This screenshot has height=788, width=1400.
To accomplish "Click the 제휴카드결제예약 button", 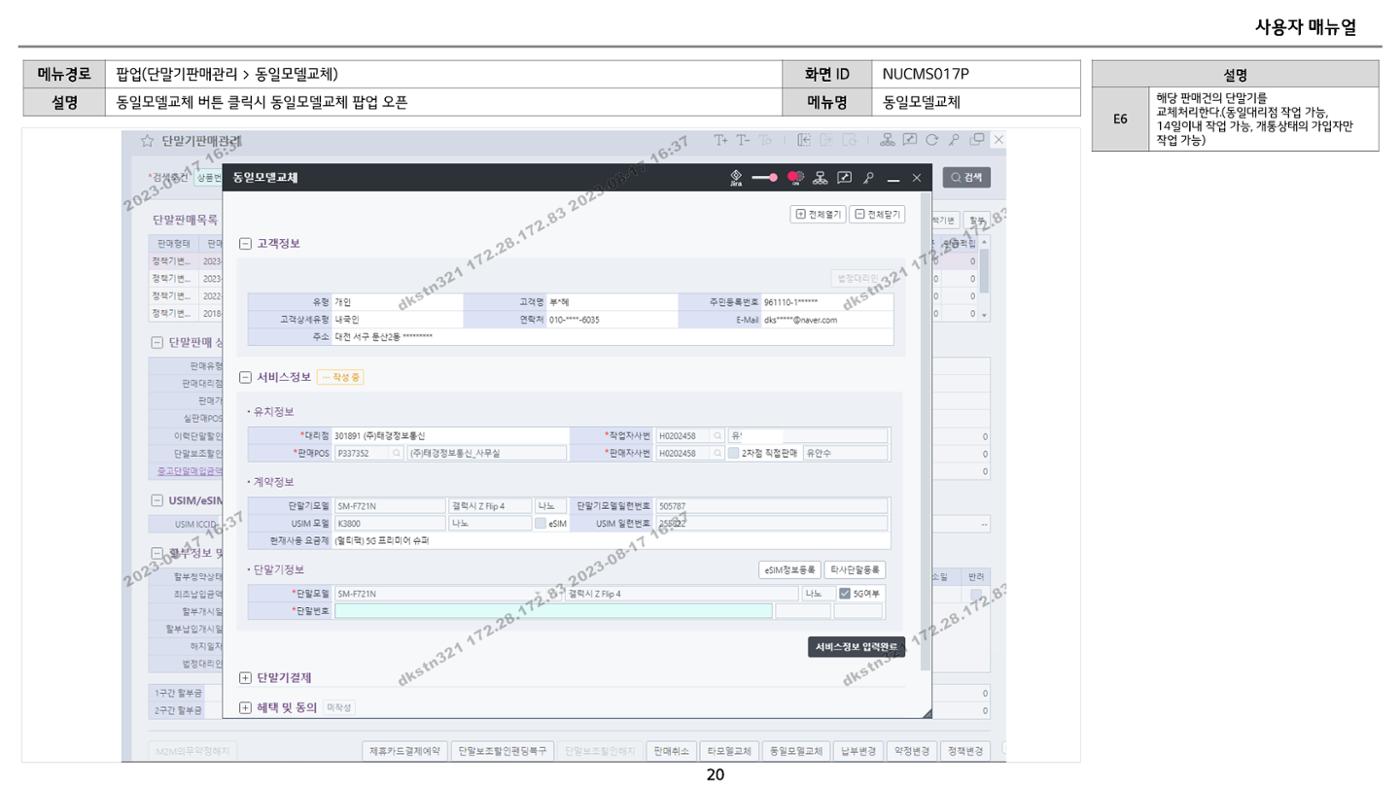I will [x=407, y=750].
